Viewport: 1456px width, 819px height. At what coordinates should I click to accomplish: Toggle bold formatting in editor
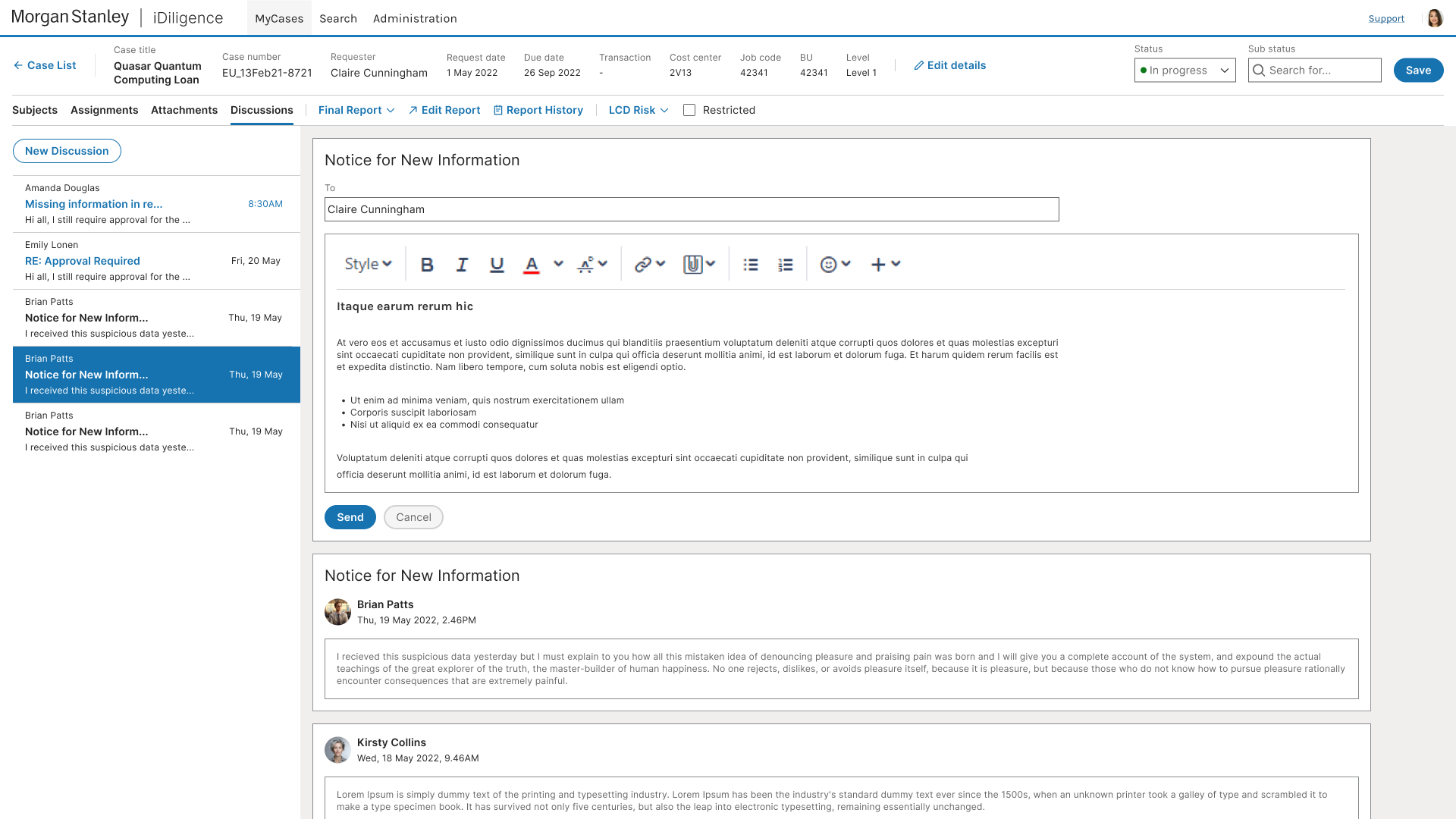click(x=427, y=265)
